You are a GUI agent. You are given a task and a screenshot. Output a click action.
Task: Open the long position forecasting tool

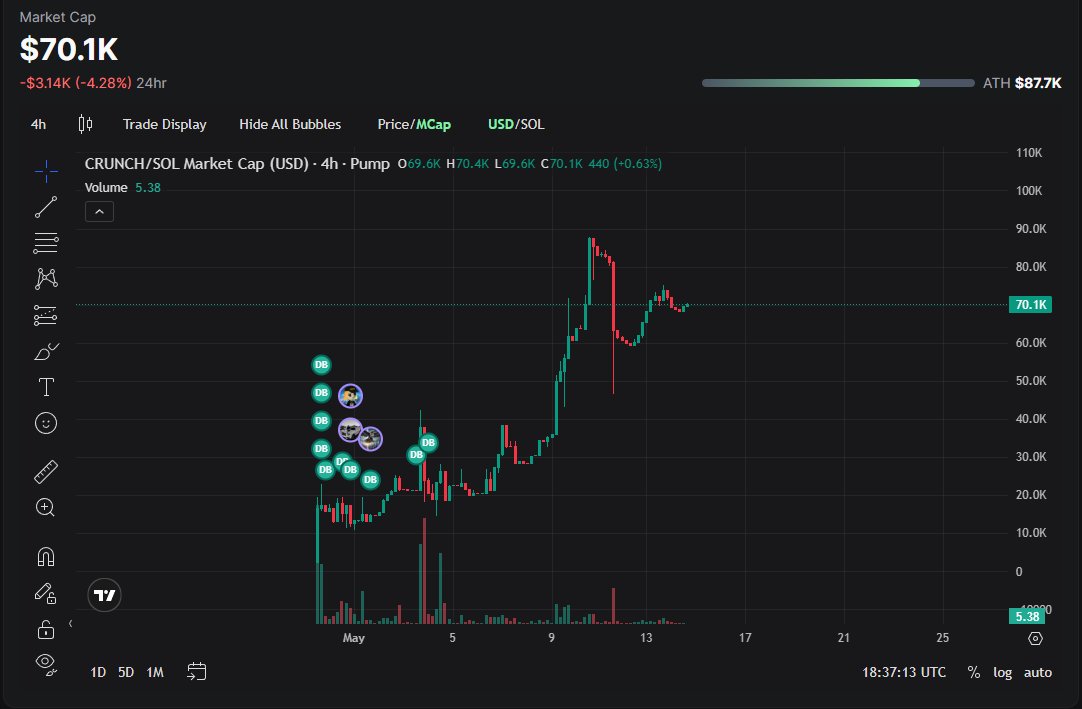click(46, 315)
